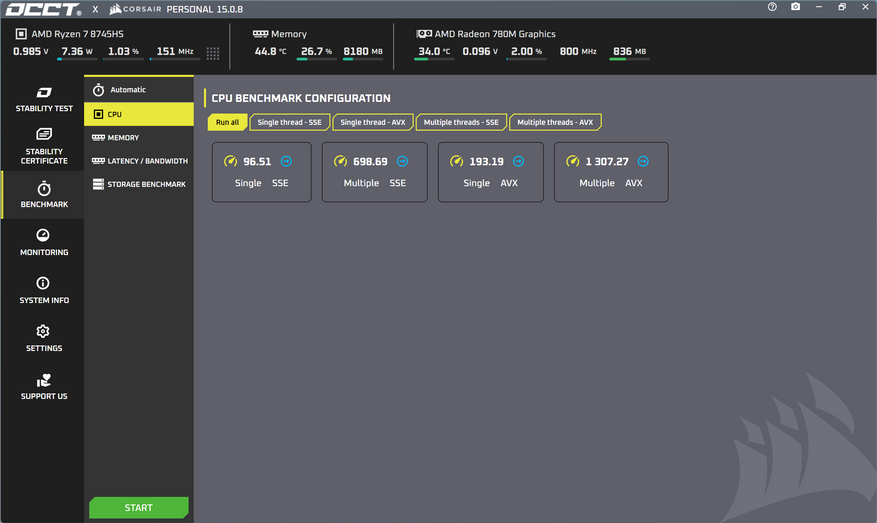Open details arrow for Multiple AVX score
The height and width of the screenshot is (523, 877).
coord(643,161)
